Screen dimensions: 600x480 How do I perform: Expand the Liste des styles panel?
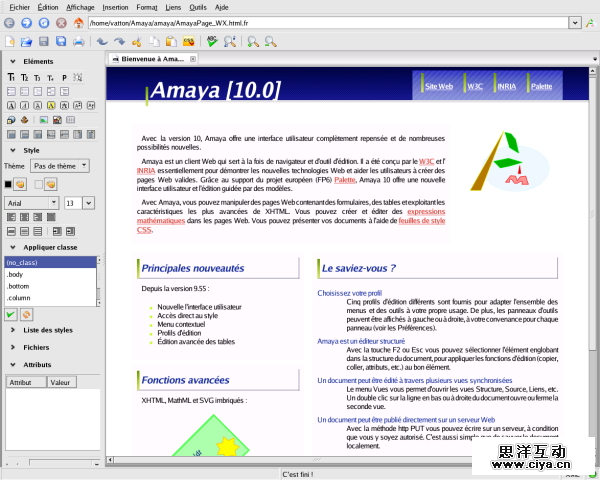13,330
